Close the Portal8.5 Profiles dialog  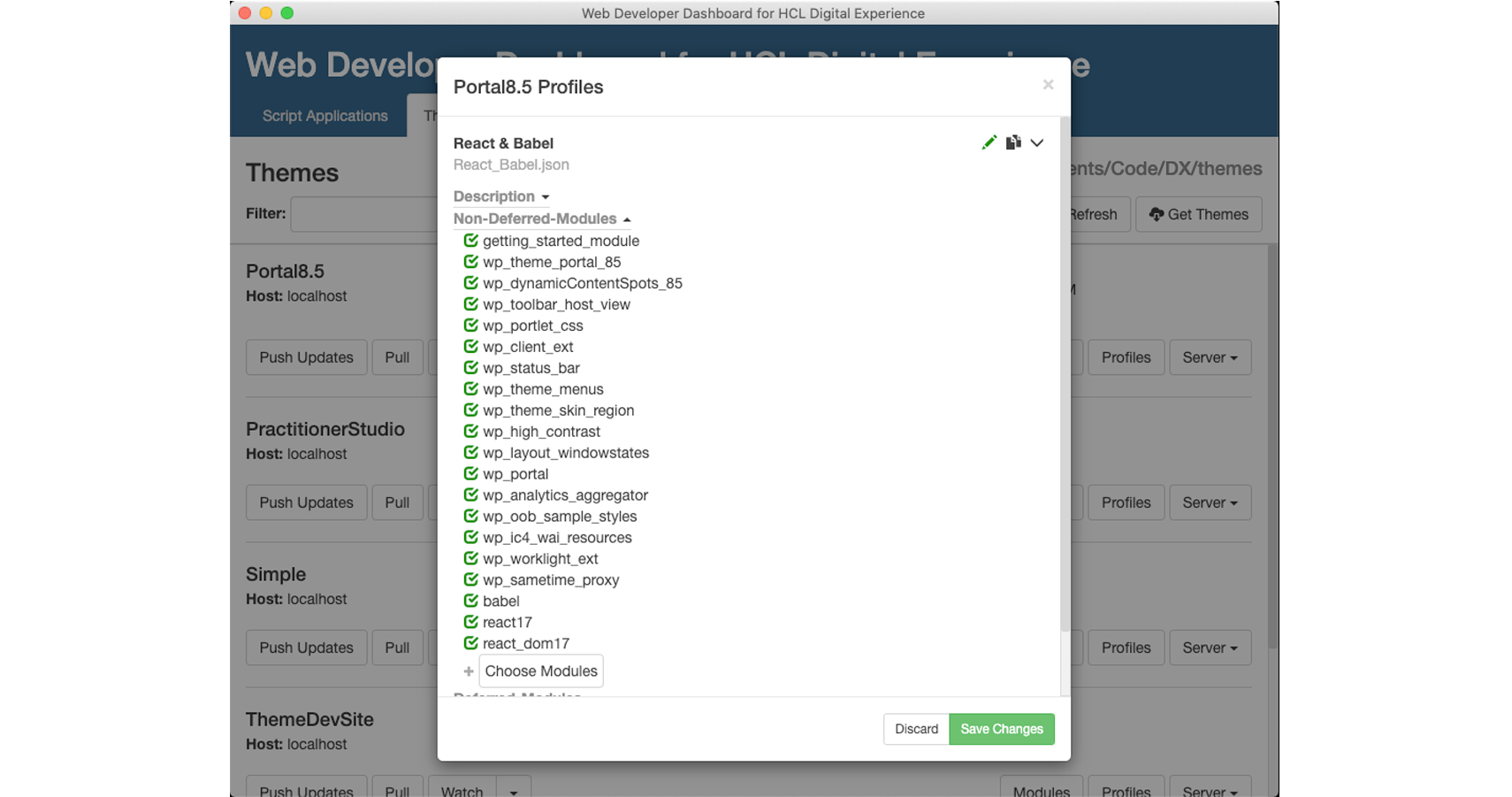click(1048, 85)
